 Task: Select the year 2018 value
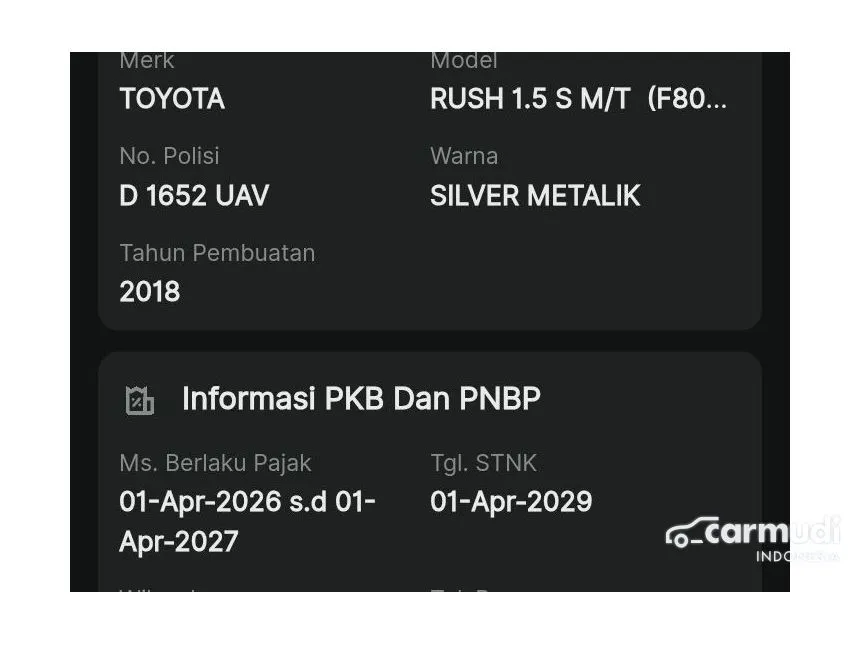[150, 292]
